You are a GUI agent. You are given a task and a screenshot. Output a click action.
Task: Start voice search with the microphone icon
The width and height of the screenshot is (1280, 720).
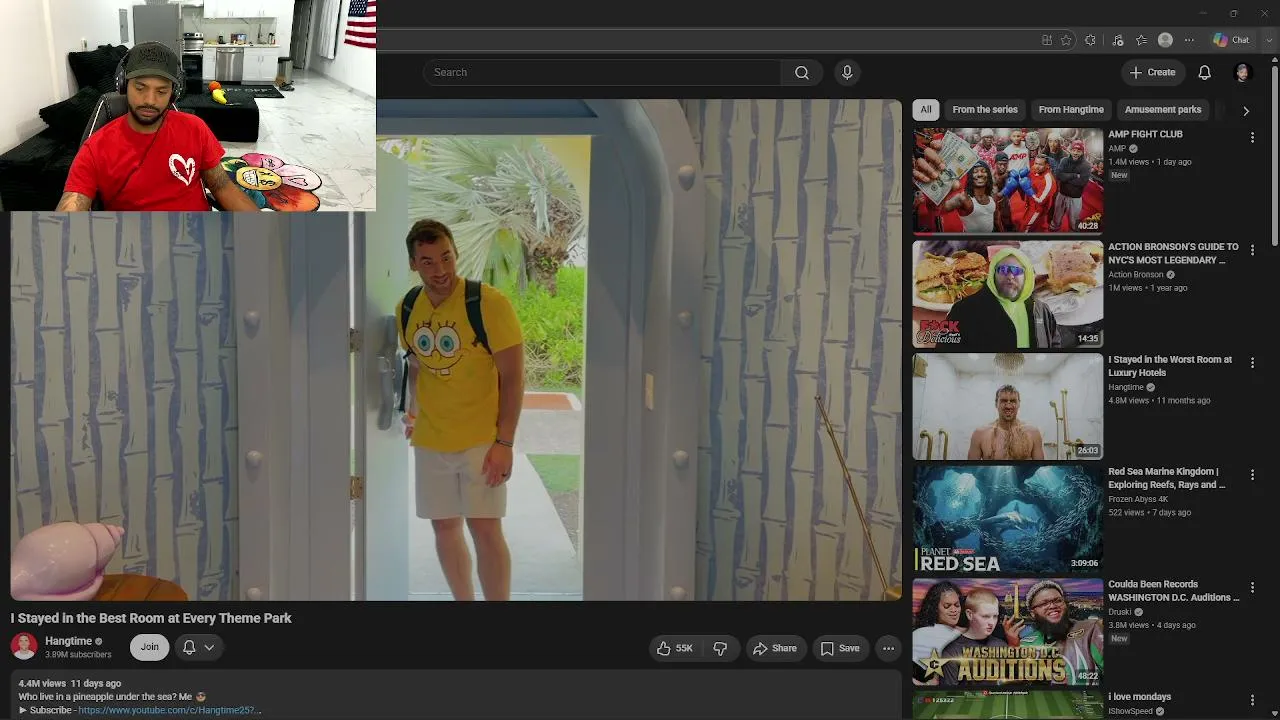[847, 72]
